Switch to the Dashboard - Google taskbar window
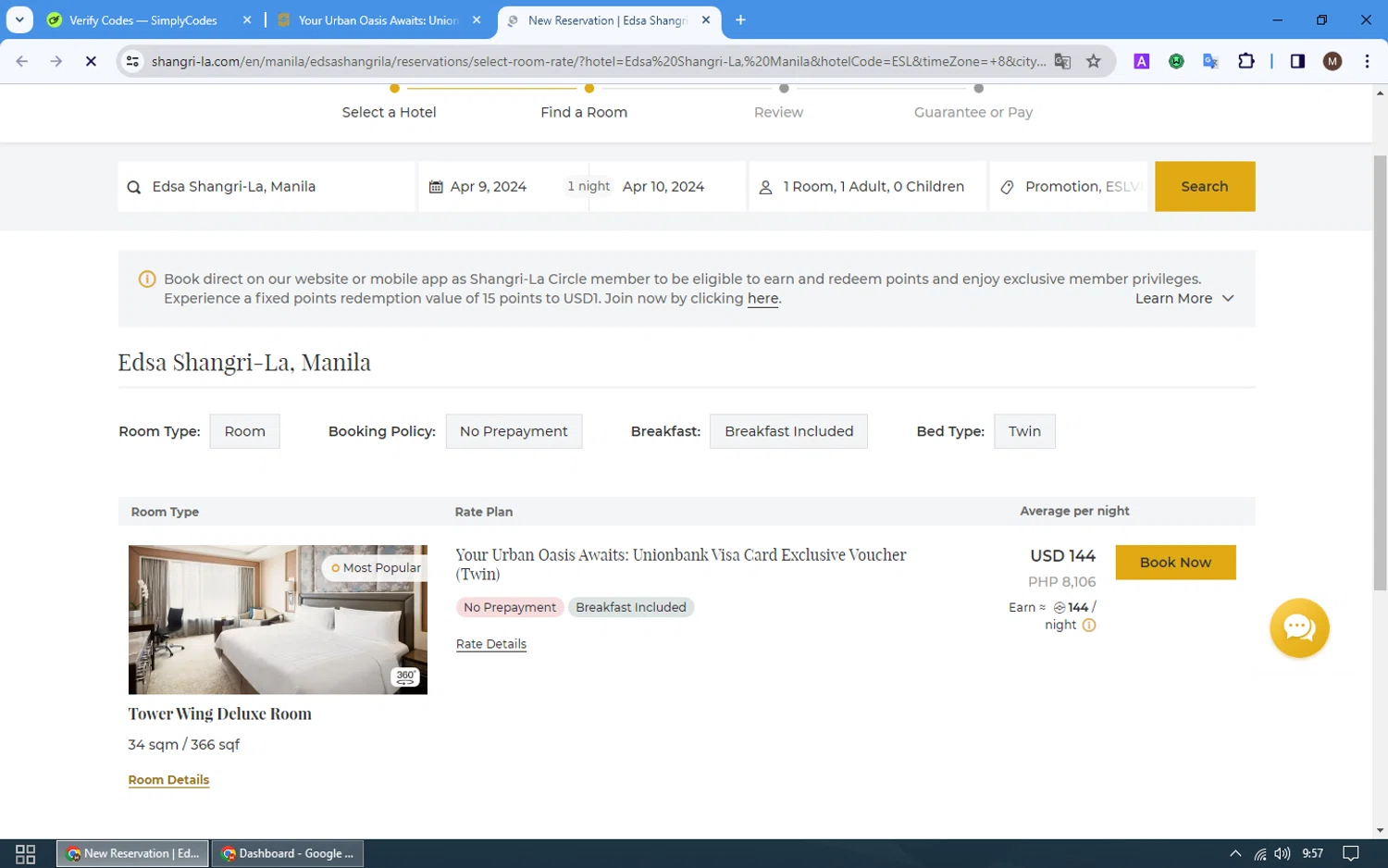The width and height of the screenshot is (1388, 868). (288, 854)
